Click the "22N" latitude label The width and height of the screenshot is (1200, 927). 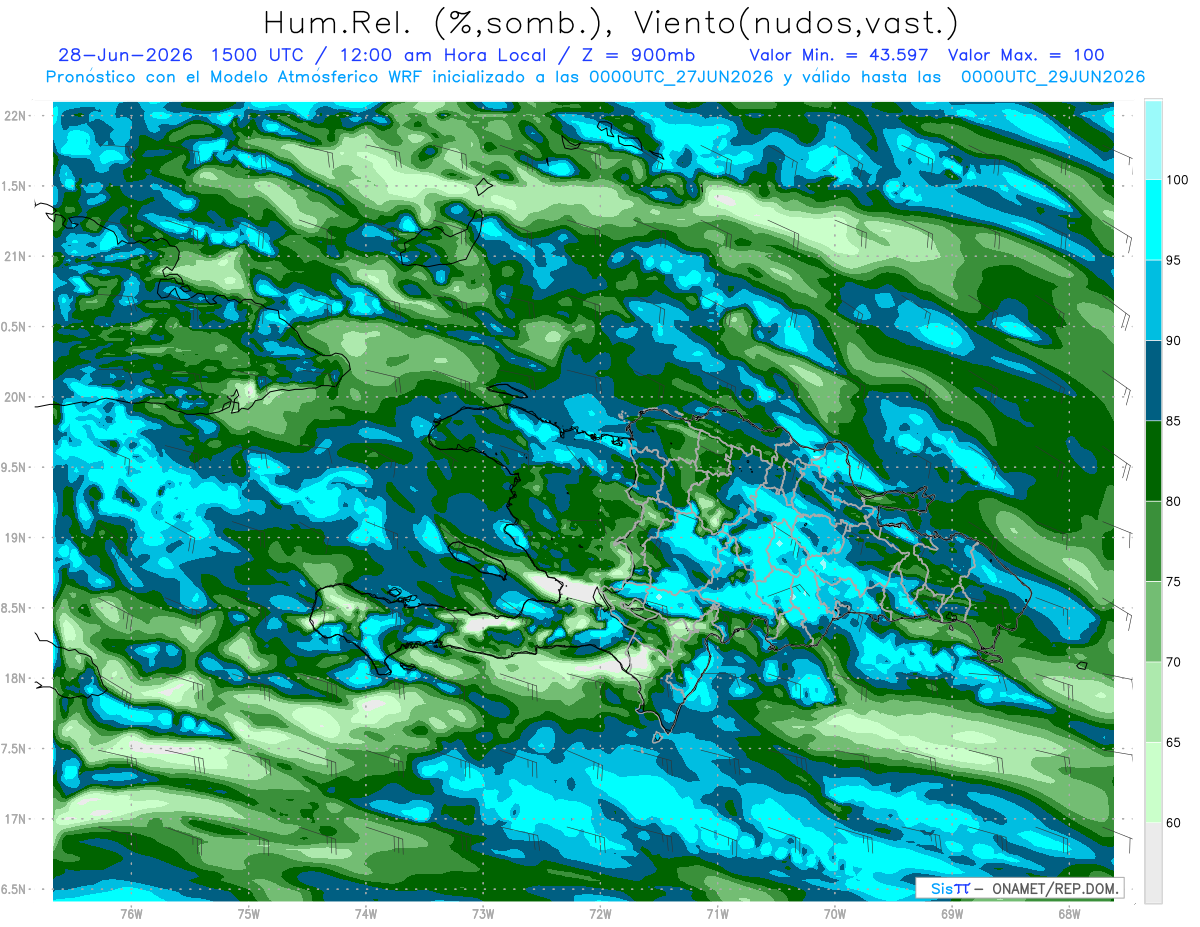point(16,115)
